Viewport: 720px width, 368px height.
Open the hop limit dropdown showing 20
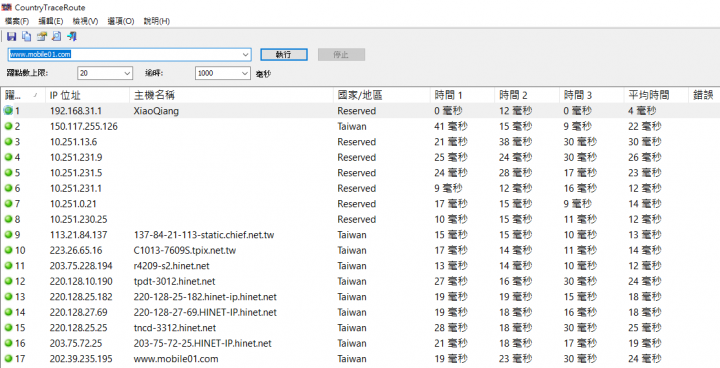105,73
